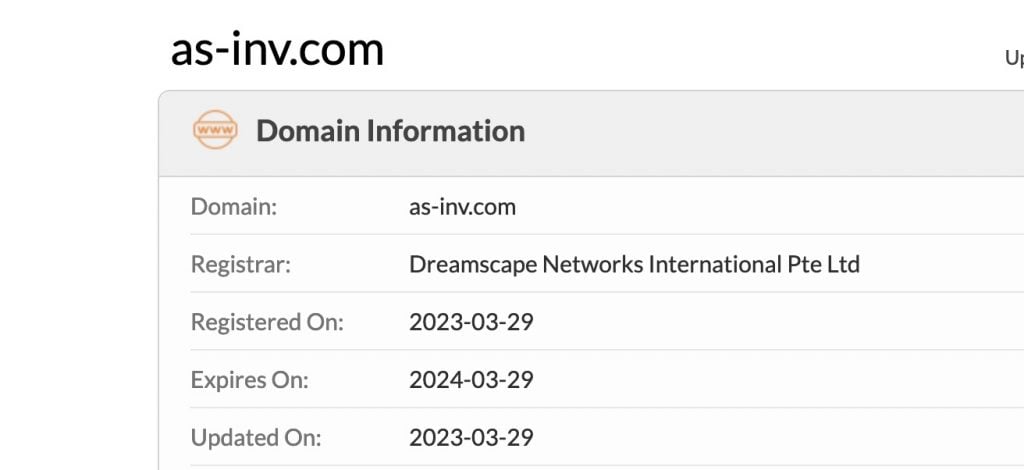The height and width of the screenshot is (470, 1024).
Task: Click the "Updated On:" field label
Action: coord(255,437)
